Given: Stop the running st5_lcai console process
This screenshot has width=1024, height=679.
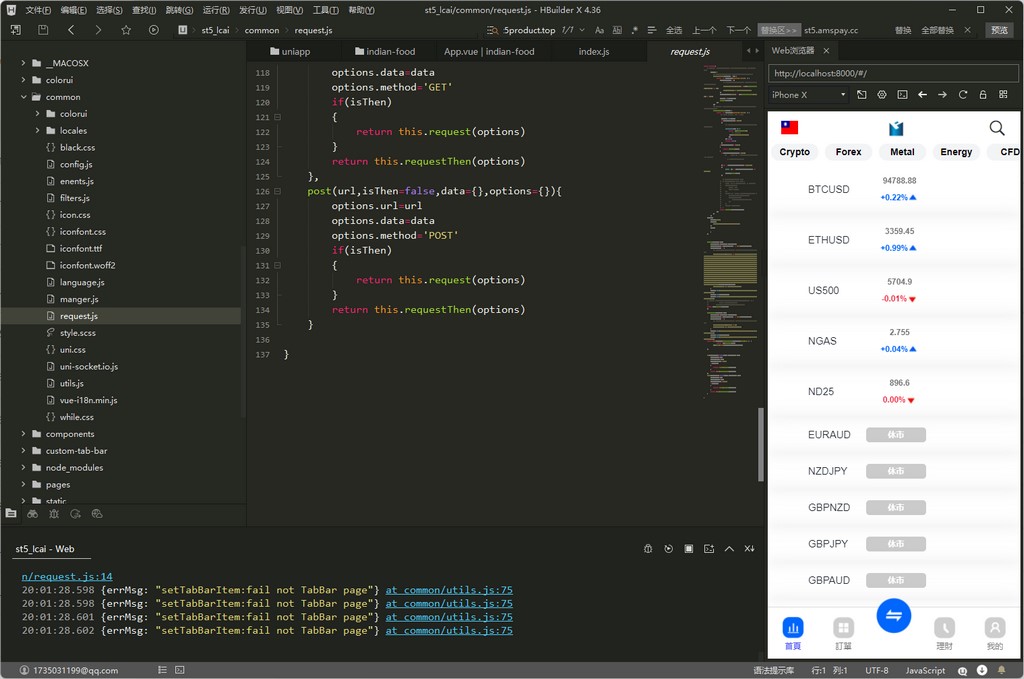Looking at the screenshot, I should tap(689, 549).
